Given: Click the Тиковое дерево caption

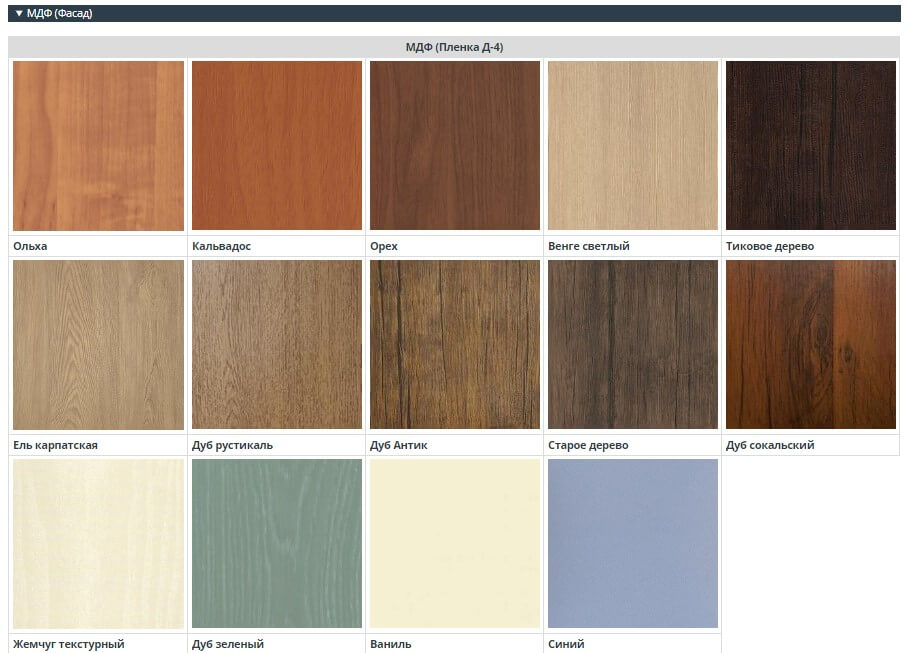Looking at the screenshot, I should 769,246.
